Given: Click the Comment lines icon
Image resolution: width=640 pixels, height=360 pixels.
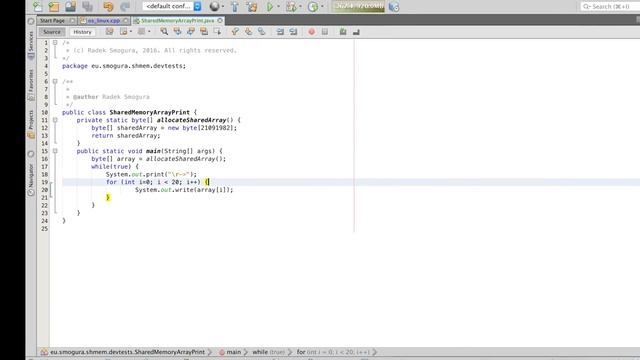Looking at the screenshot, I should 343,31.
